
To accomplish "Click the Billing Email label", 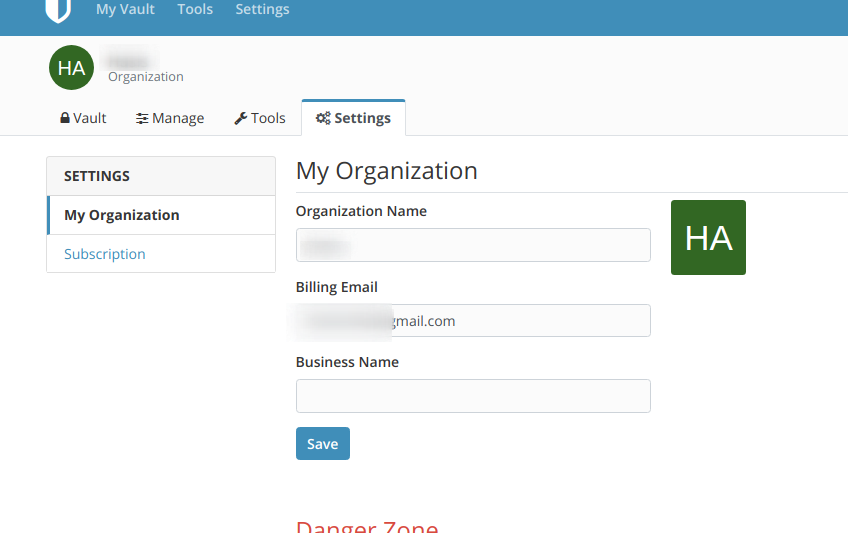I will click(336, 287).
